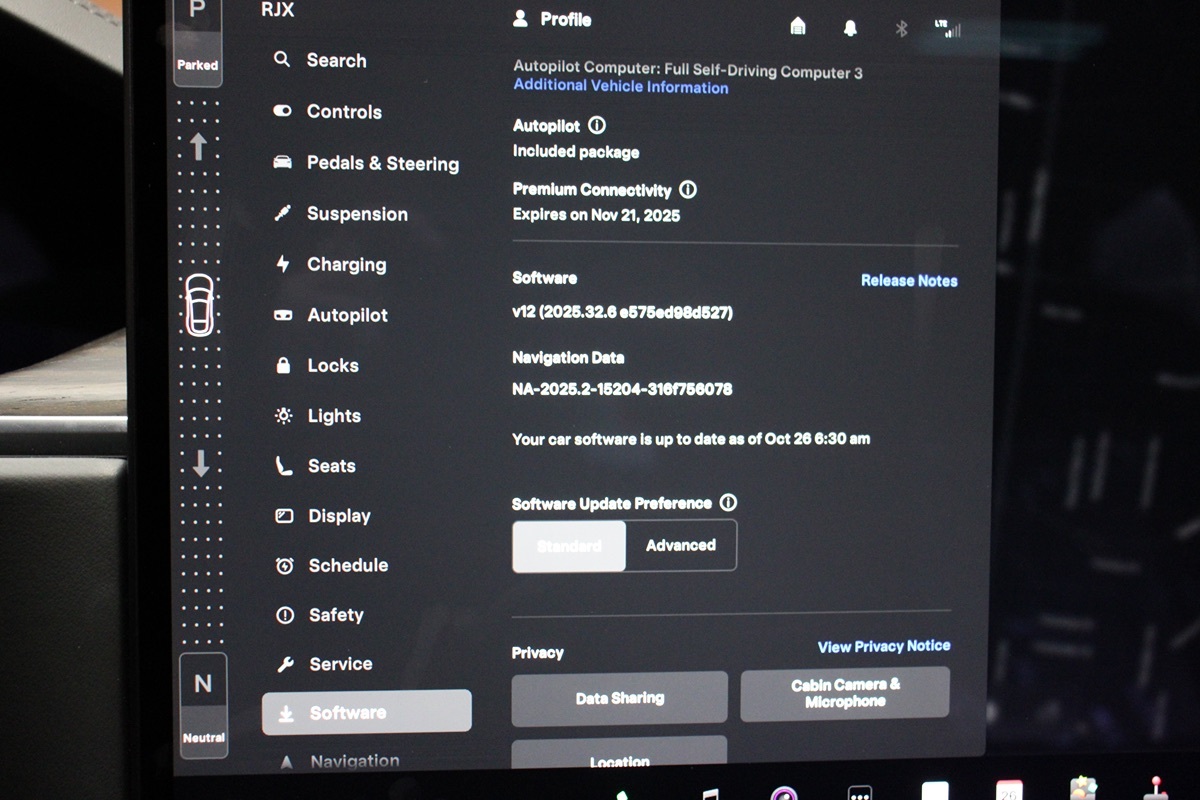Open notifications via the bell icon

850,28
